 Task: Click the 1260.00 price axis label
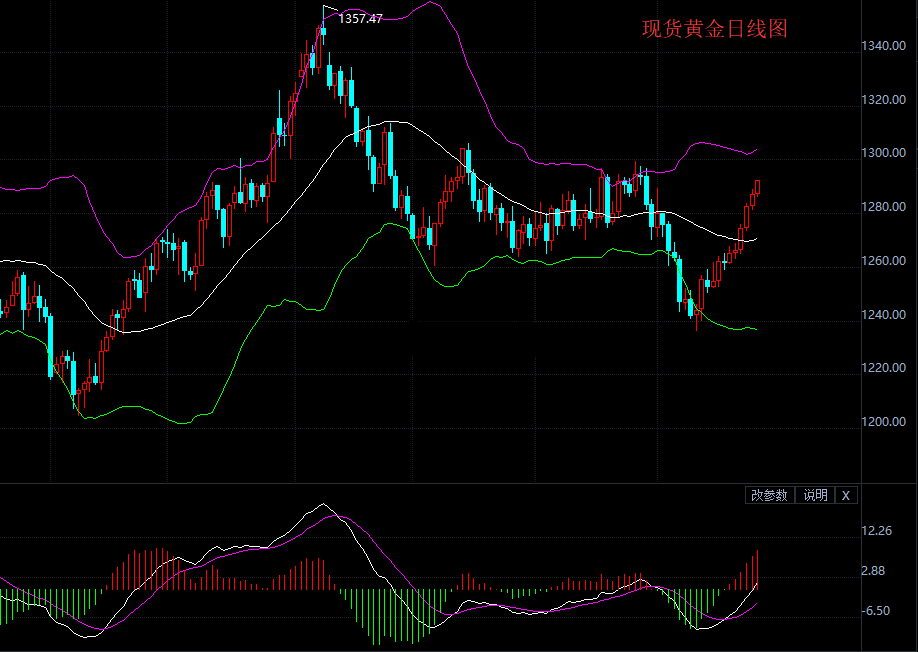click(886, 261)
